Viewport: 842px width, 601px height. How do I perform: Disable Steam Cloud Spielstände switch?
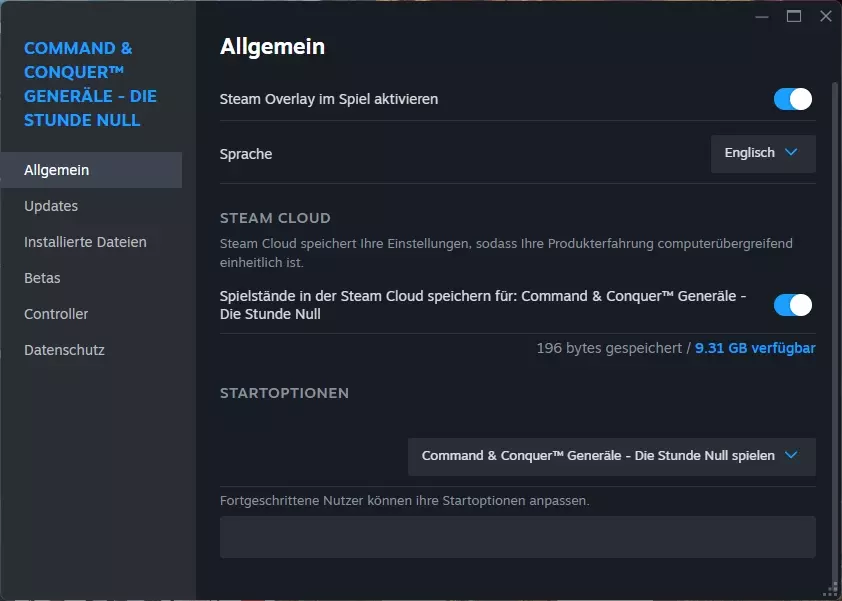click(x=793, y=305)
